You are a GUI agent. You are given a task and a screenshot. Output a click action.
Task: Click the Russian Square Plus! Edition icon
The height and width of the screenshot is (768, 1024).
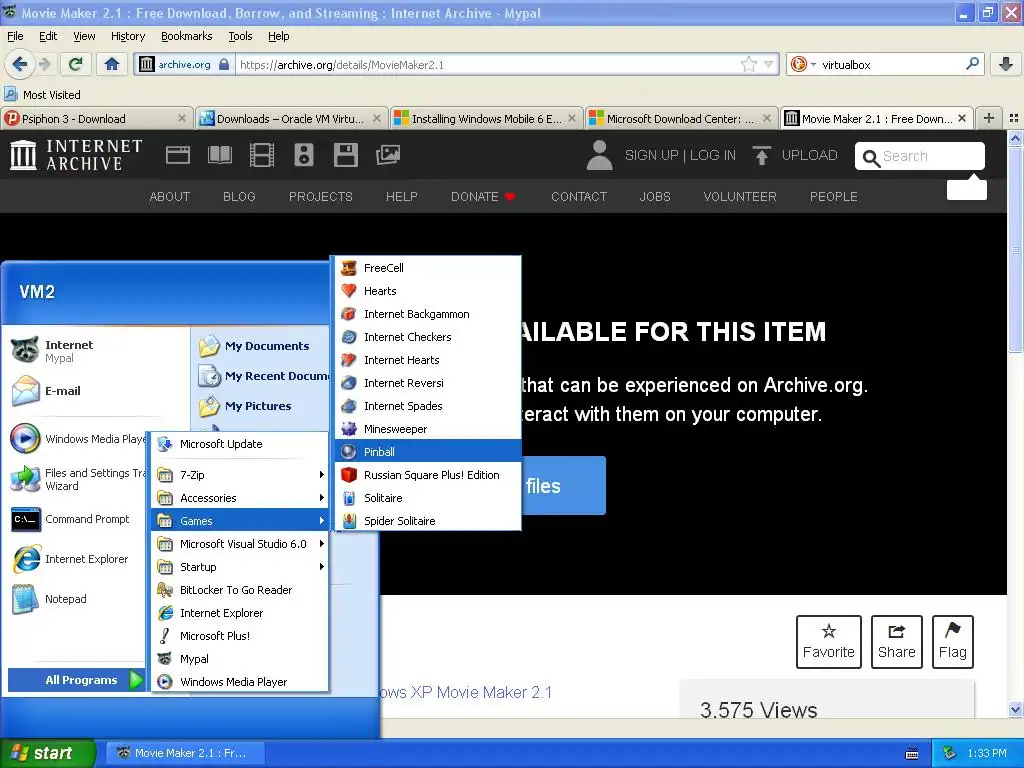tap(349, 475)
